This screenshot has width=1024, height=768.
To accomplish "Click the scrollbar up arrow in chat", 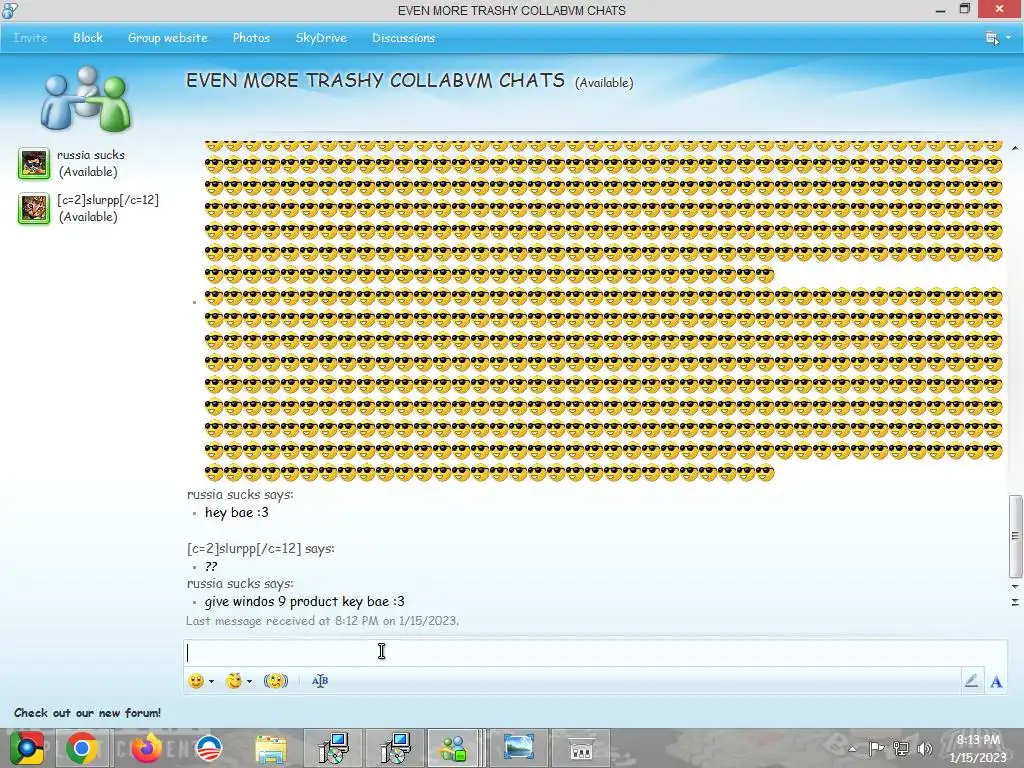I will coord(1015,149).
